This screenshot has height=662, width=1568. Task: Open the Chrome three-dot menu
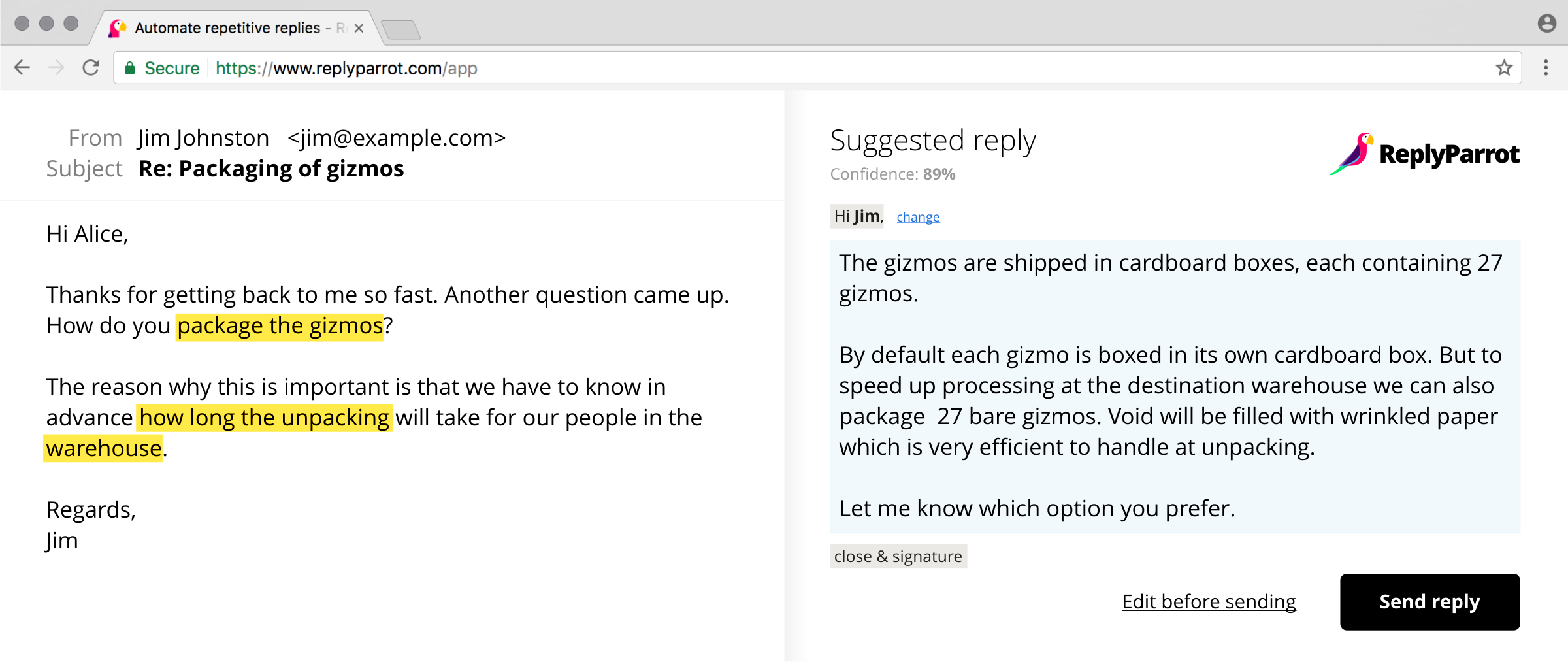click(x=1545, y=67)
